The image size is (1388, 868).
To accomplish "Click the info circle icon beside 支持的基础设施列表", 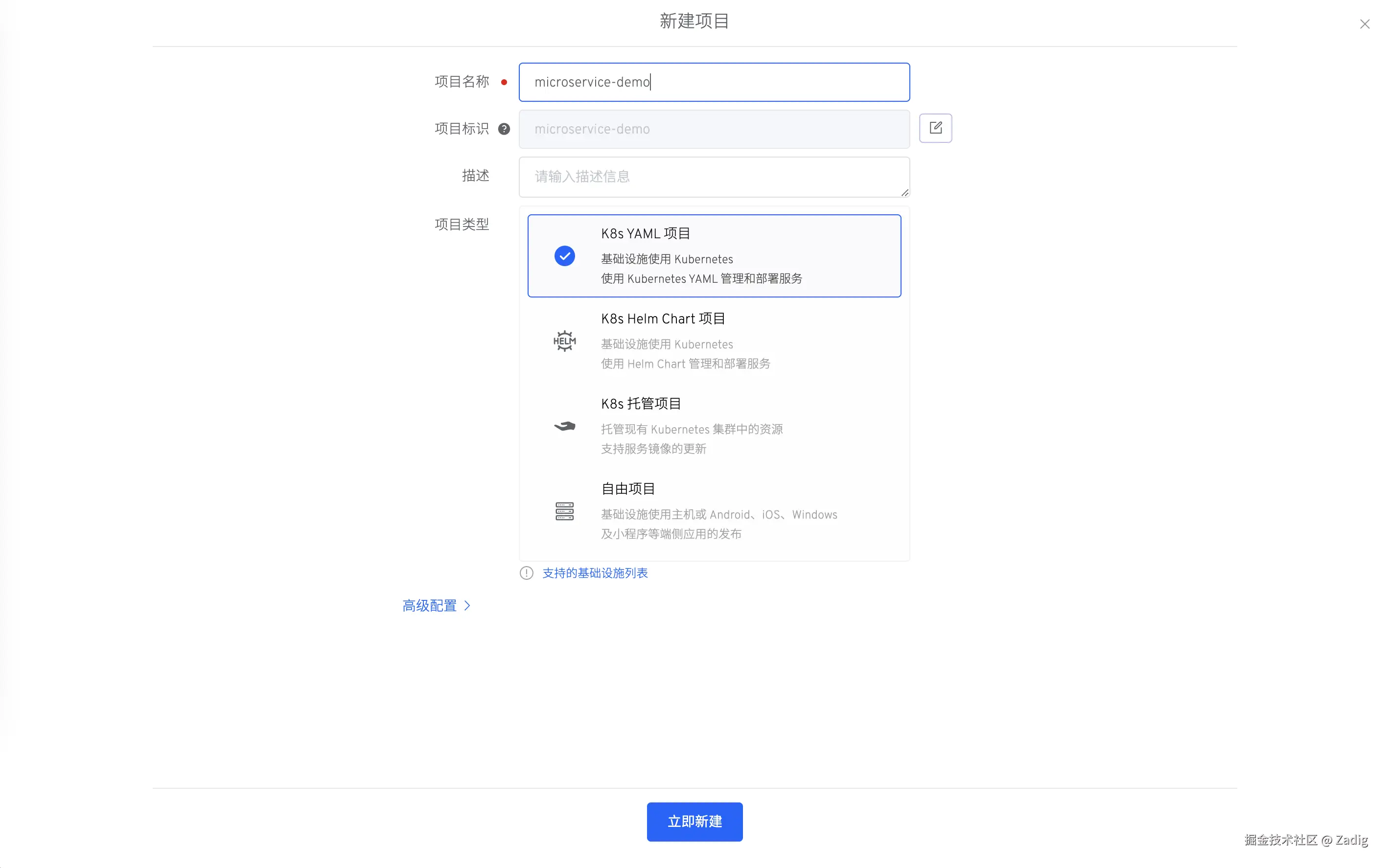I will pyautogui.click(x=526, y=573).
